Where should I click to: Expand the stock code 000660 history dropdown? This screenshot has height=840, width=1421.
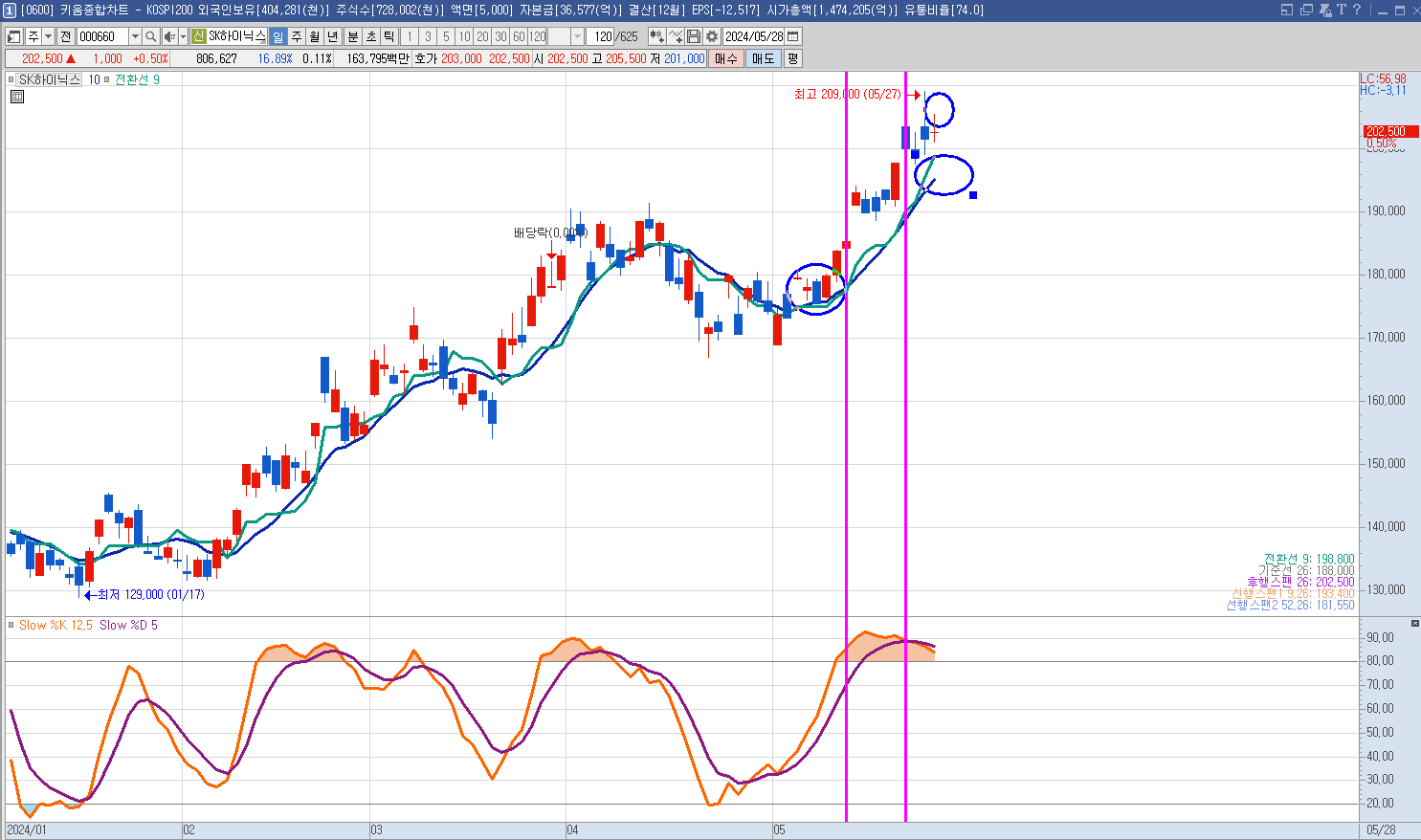(x=135, y=36)
